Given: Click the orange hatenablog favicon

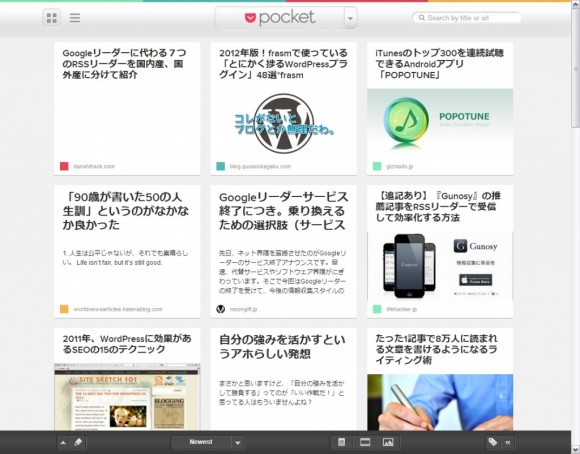Looking at the screenshot, I should [x=64, y=309].
